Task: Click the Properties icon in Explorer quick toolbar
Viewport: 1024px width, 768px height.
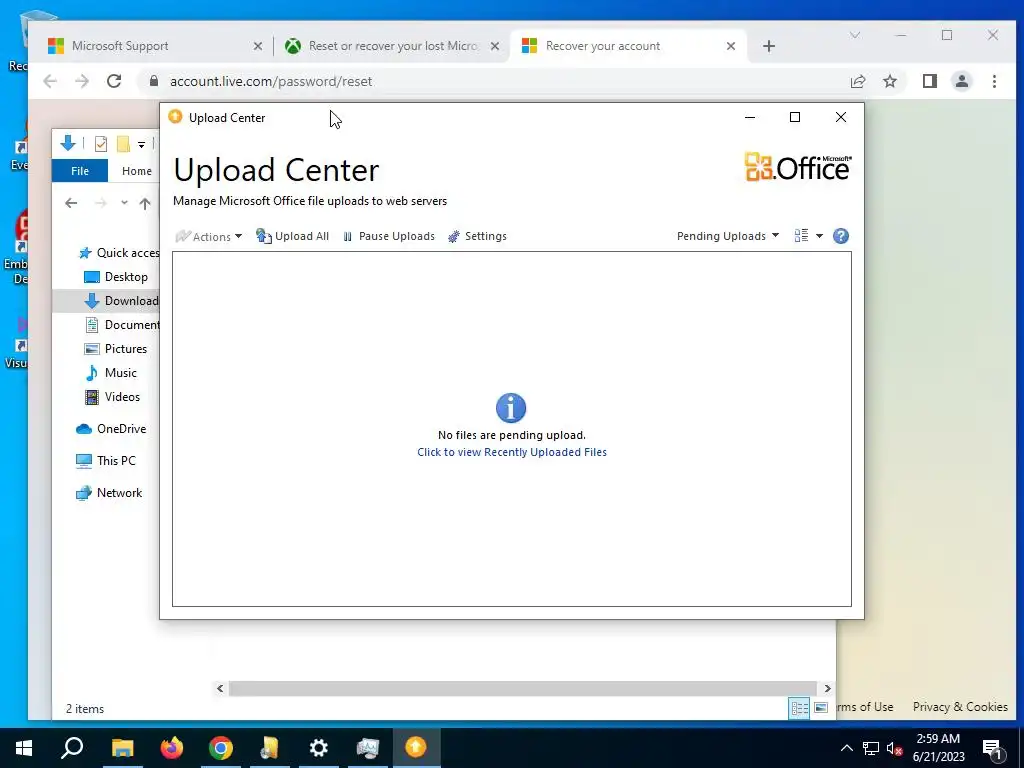Action: [x=101, y=144]
